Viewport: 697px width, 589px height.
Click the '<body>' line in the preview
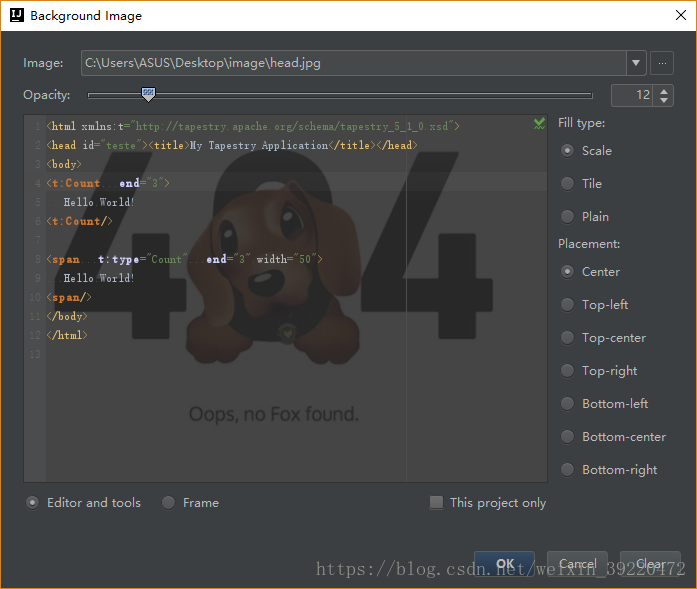(64, 164)
